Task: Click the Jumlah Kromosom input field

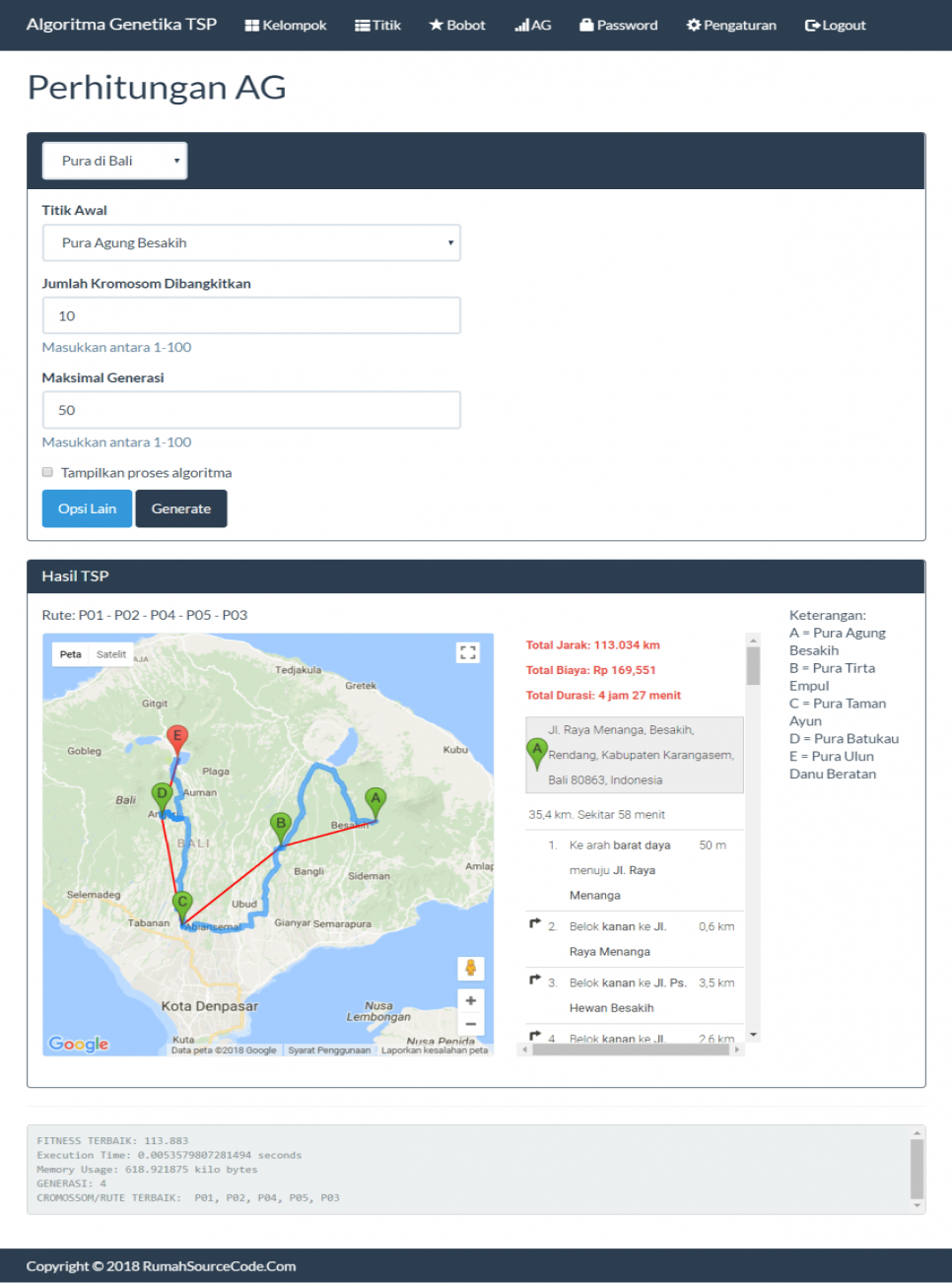Action: coord(251,315)
